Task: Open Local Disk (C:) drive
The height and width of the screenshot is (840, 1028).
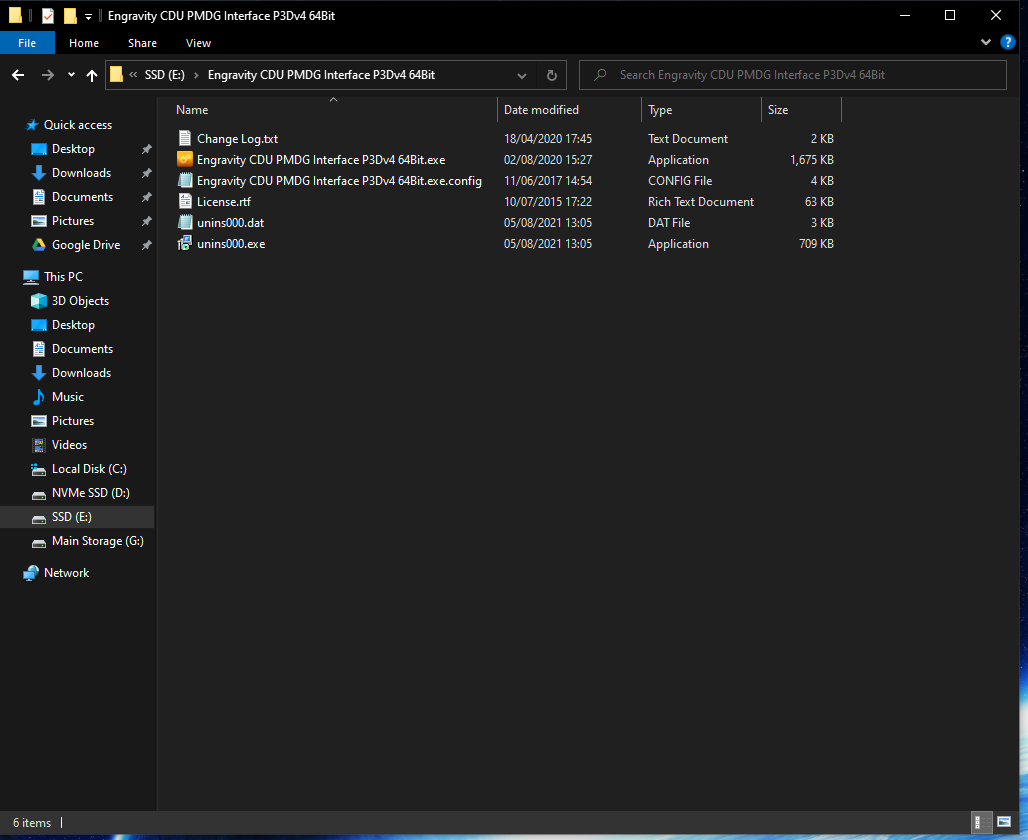Action: [89, 469]
